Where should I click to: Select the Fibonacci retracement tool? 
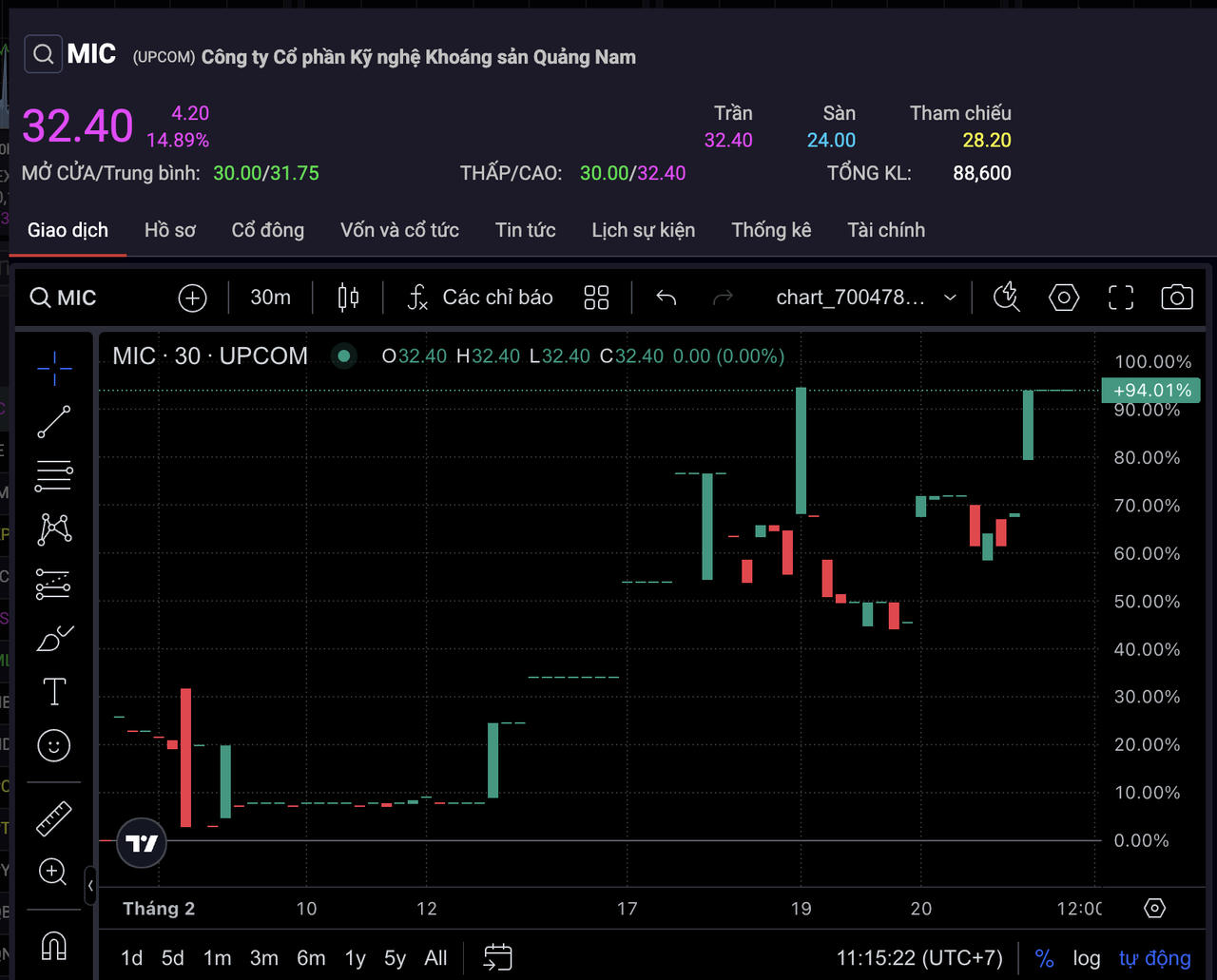[x=54, y=475]
